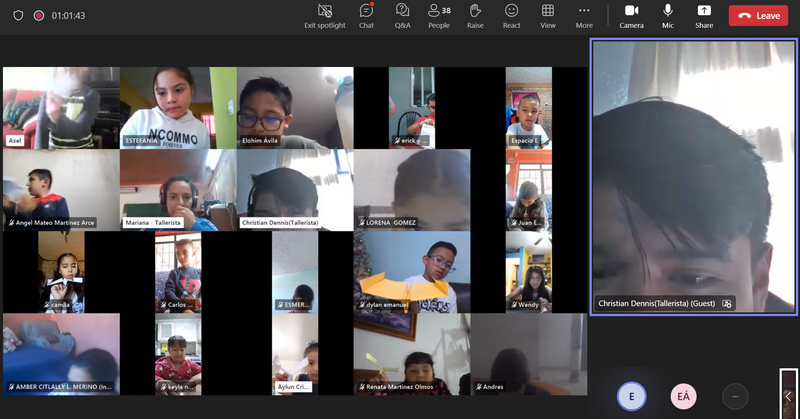Change the View layout

(x=548, y=16)
